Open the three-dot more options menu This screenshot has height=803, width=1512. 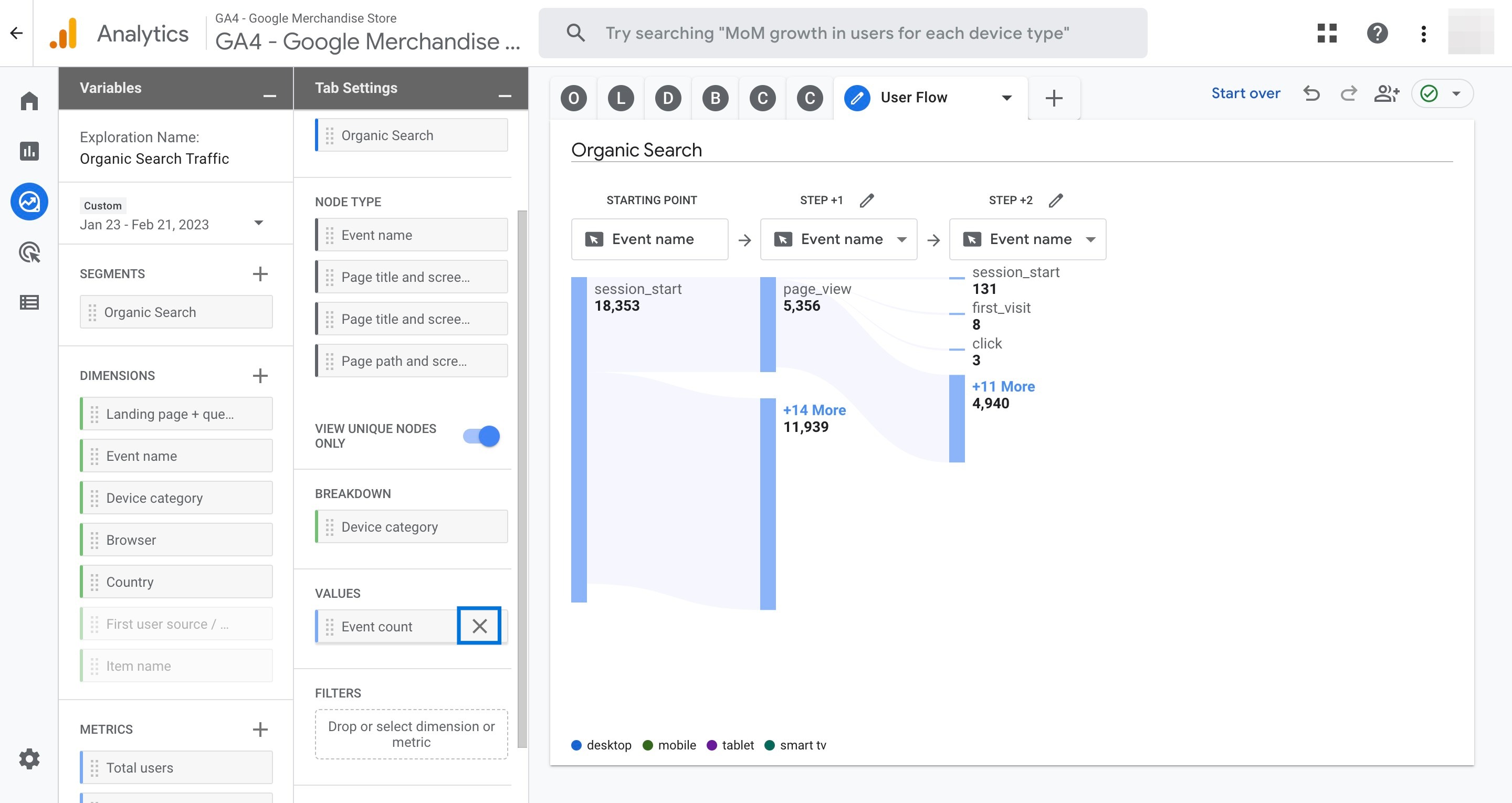click(1423, 34)
